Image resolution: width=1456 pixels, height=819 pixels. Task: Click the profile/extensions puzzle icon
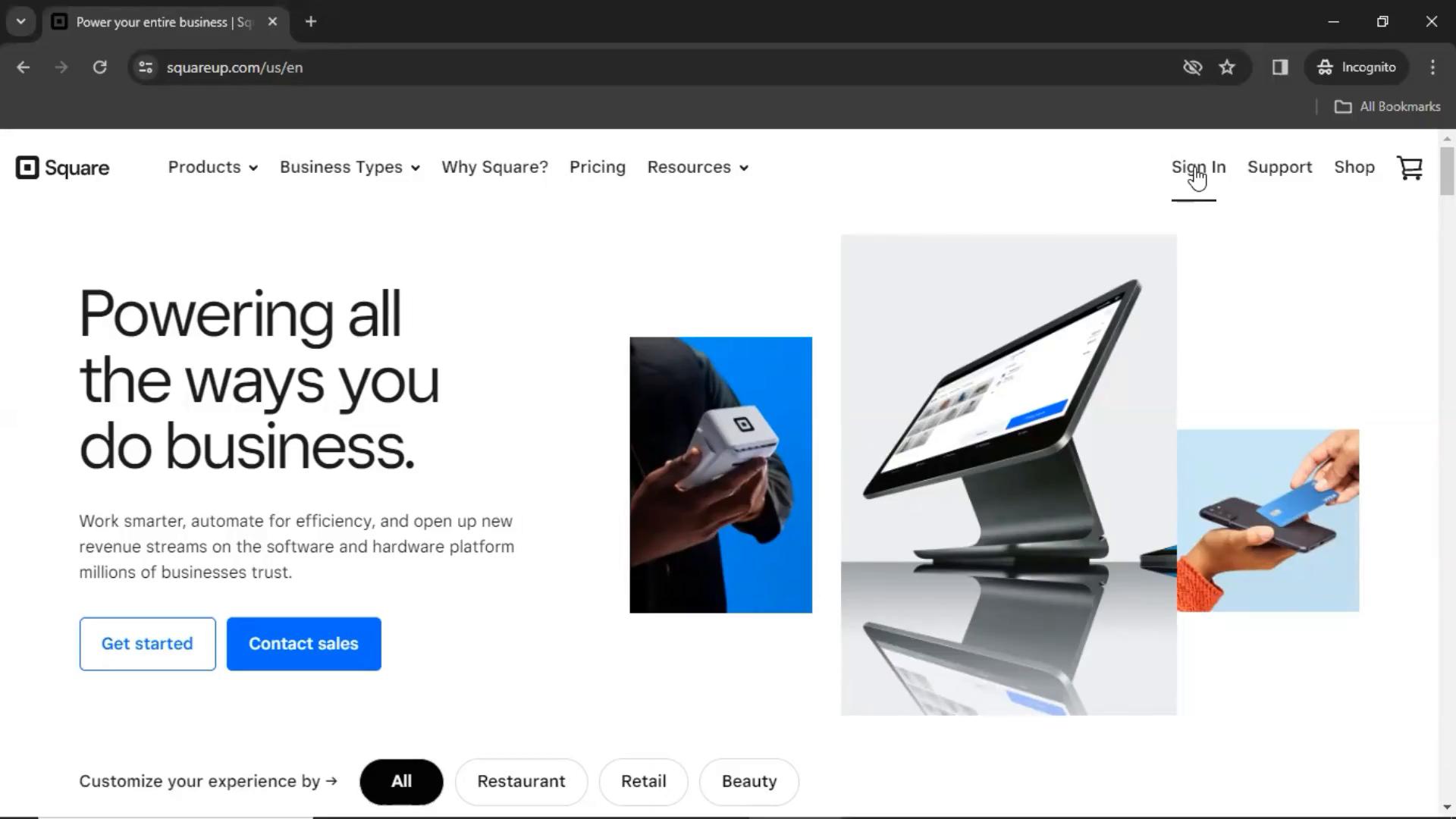coord(1280,67)
